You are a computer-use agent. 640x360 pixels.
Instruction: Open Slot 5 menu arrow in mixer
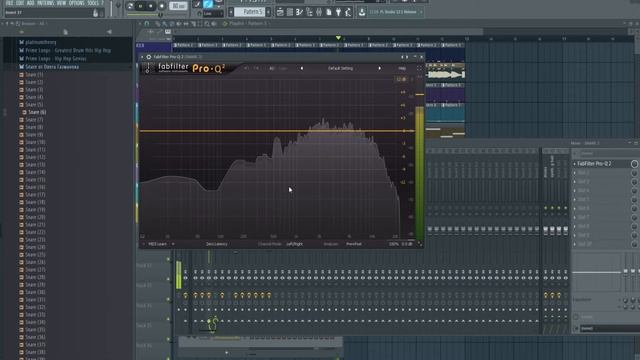[575, 200]
